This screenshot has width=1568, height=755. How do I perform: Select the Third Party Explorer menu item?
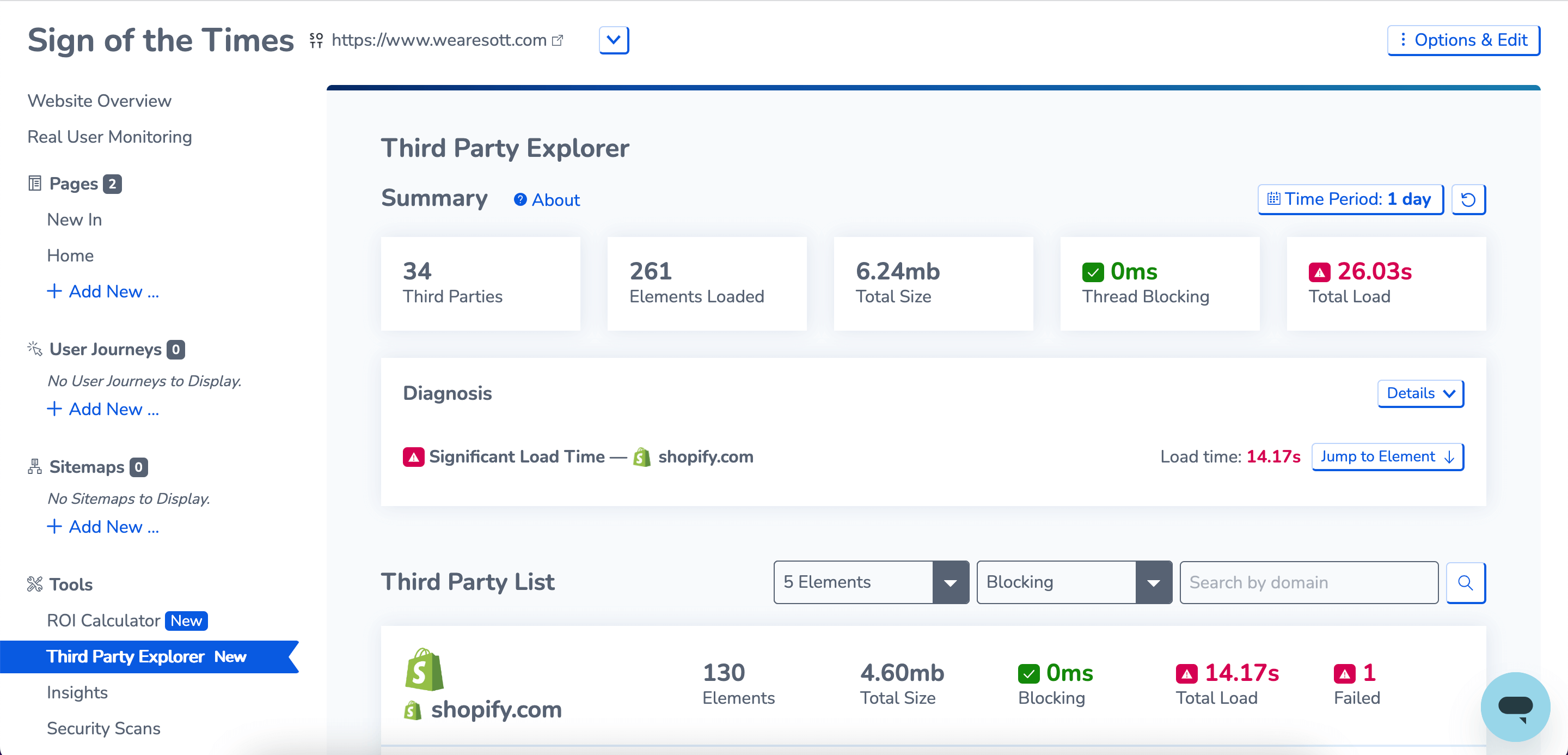tap(147, 657)
